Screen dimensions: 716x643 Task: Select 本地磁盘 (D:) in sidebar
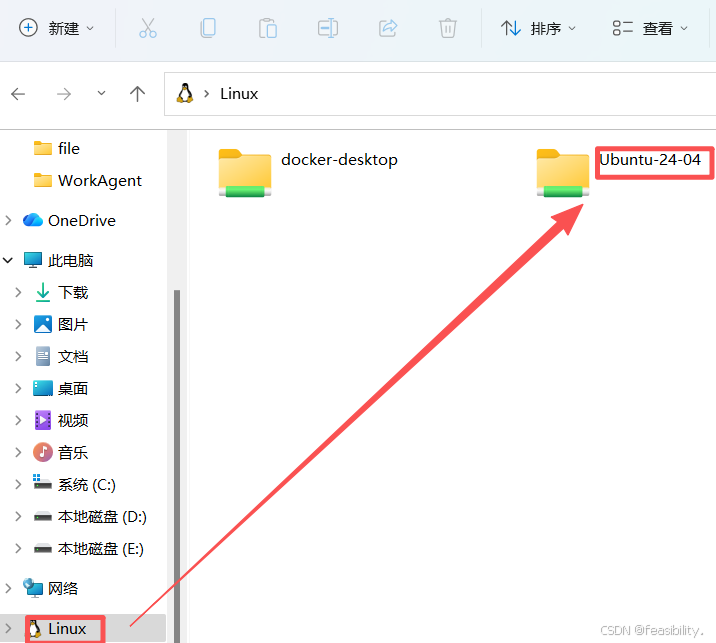pyautogui.click(x=90, y=517)
